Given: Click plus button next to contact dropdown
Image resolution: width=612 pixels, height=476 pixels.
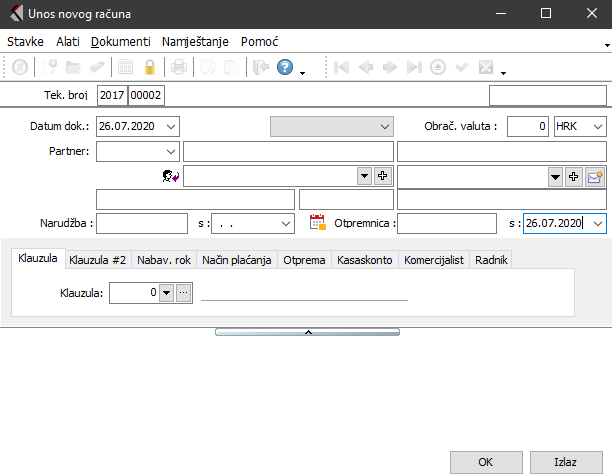Looking at the screenshot, I should click(x=382, y=176).
